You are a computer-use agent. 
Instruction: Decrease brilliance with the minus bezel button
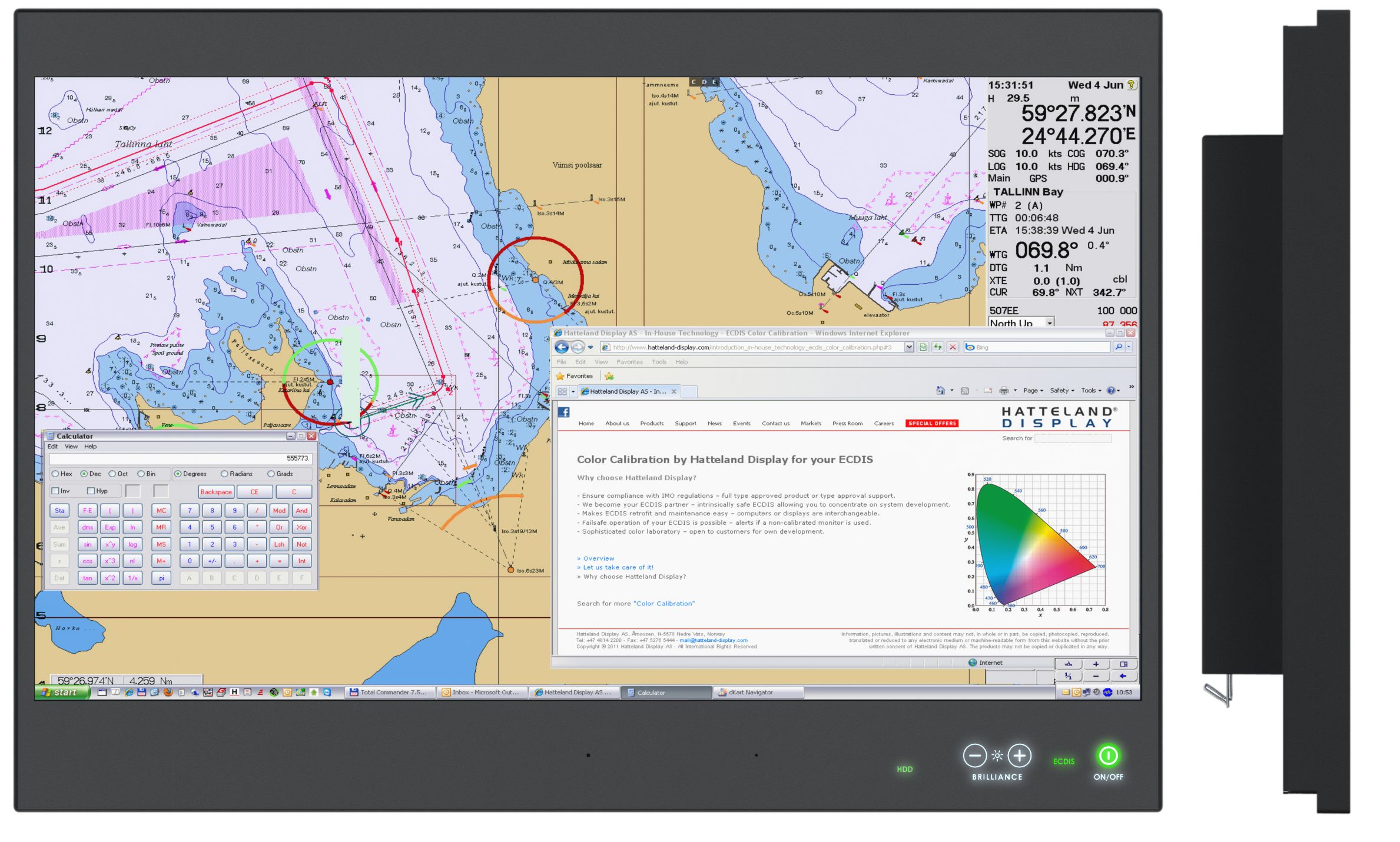click(x=974, y=756)
